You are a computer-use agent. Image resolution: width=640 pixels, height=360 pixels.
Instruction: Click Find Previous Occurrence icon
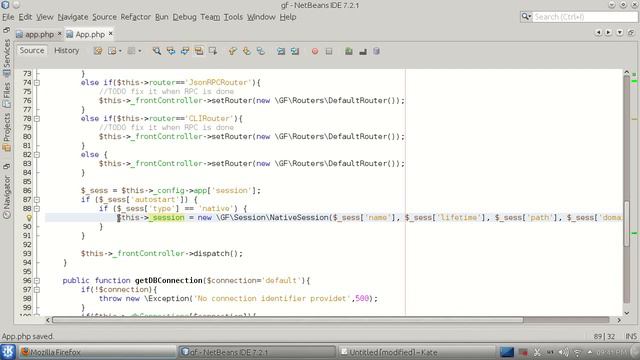point(171,51)
